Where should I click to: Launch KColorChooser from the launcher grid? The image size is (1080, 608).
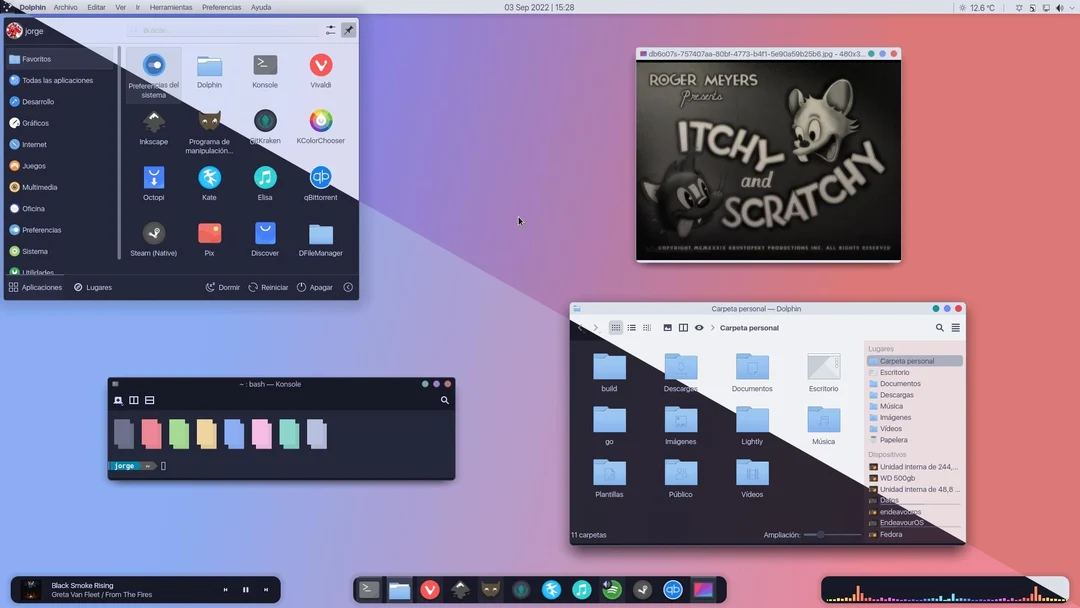320,120
